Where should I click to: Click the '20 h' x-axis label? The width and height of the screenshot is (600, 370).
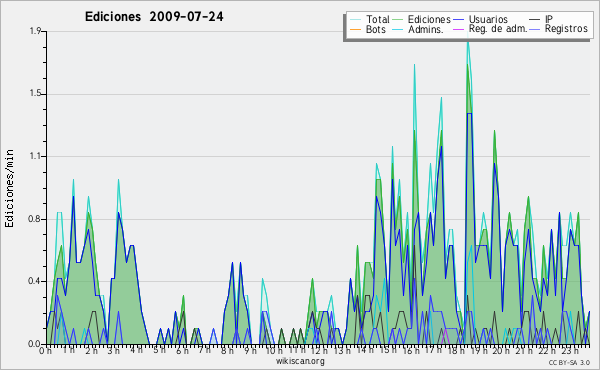(x=500, y=350)
